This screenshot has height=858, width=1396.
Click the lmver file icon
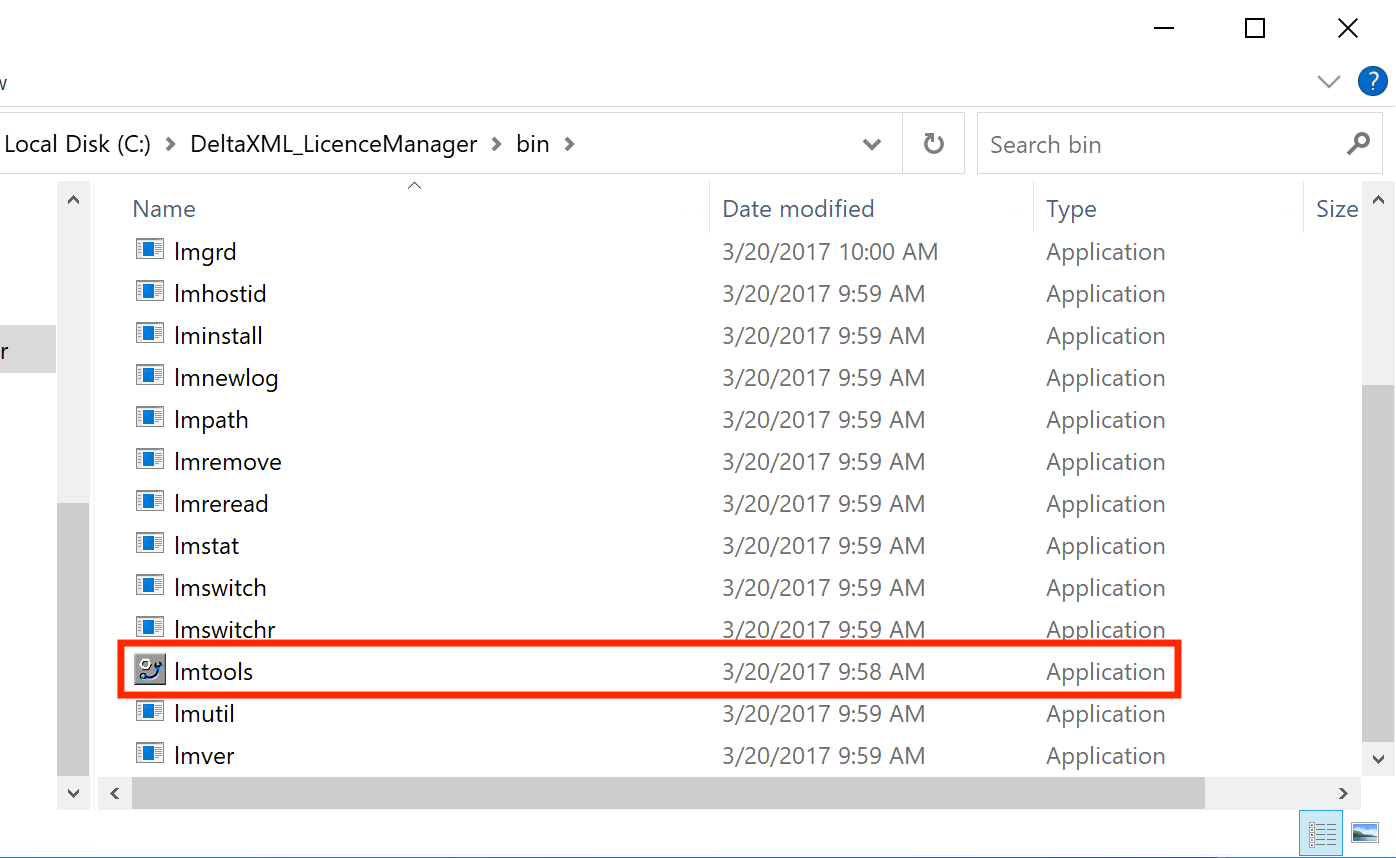[150, 755]
